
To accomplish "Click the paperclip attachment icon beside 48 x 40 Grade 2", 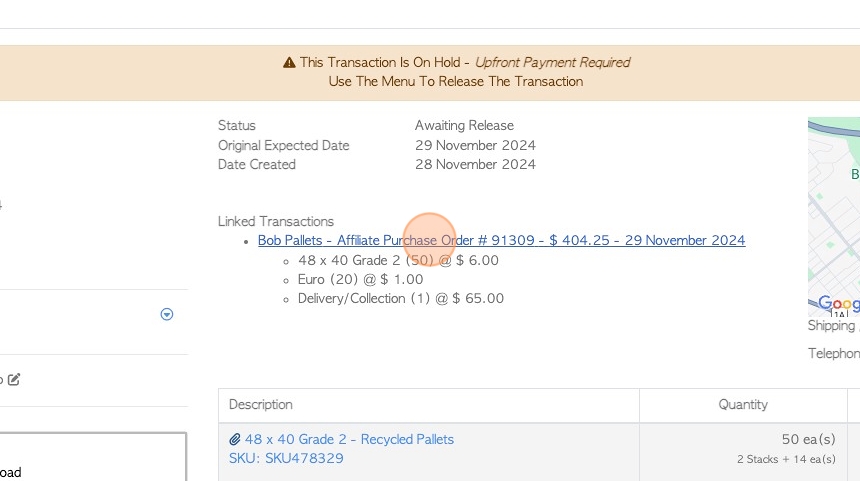I will pyautogui.click(x=235, y=439).
